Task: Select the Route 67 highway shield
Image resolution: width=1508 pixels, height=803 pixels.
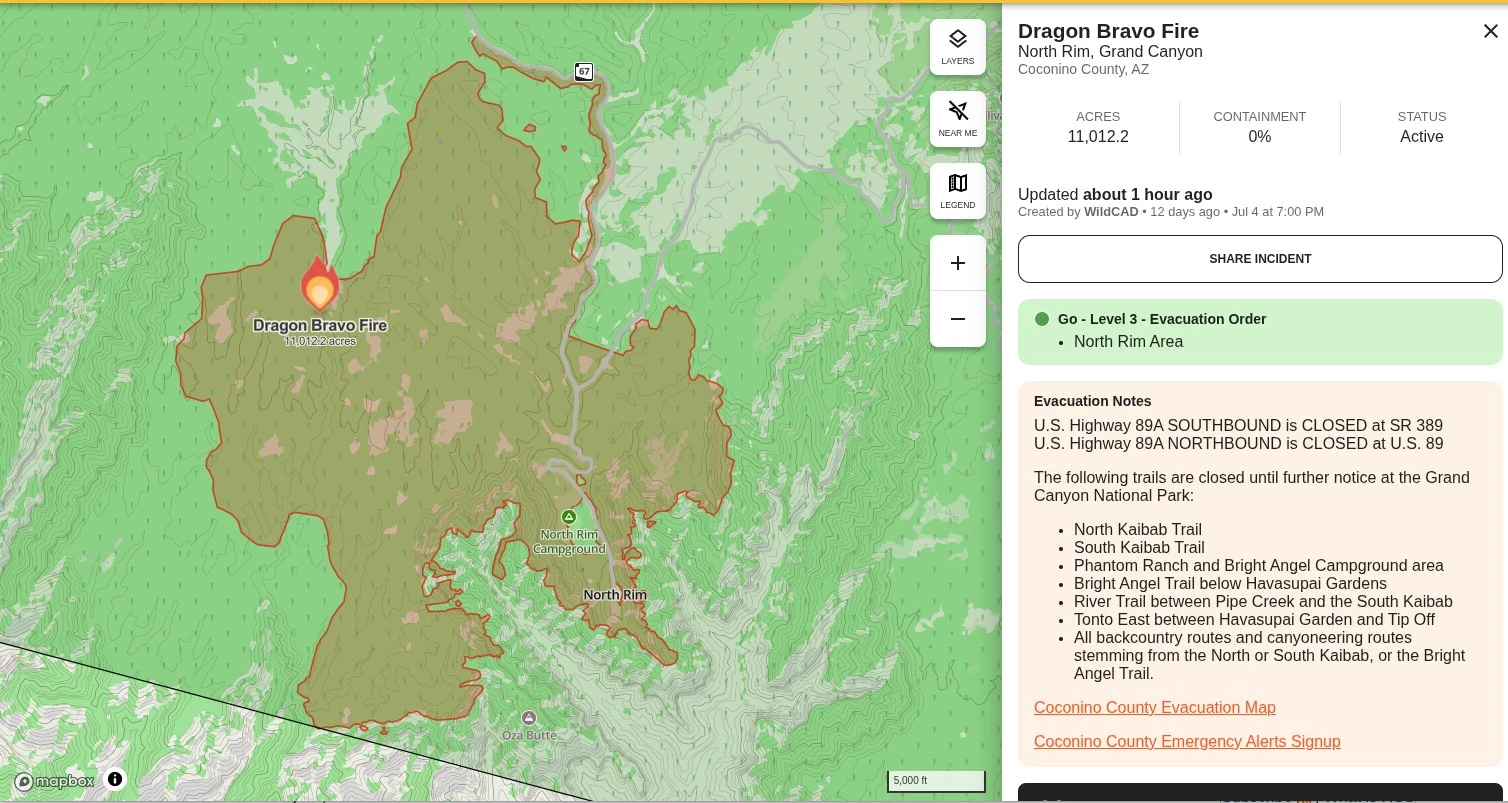Action: coord(584,71)
